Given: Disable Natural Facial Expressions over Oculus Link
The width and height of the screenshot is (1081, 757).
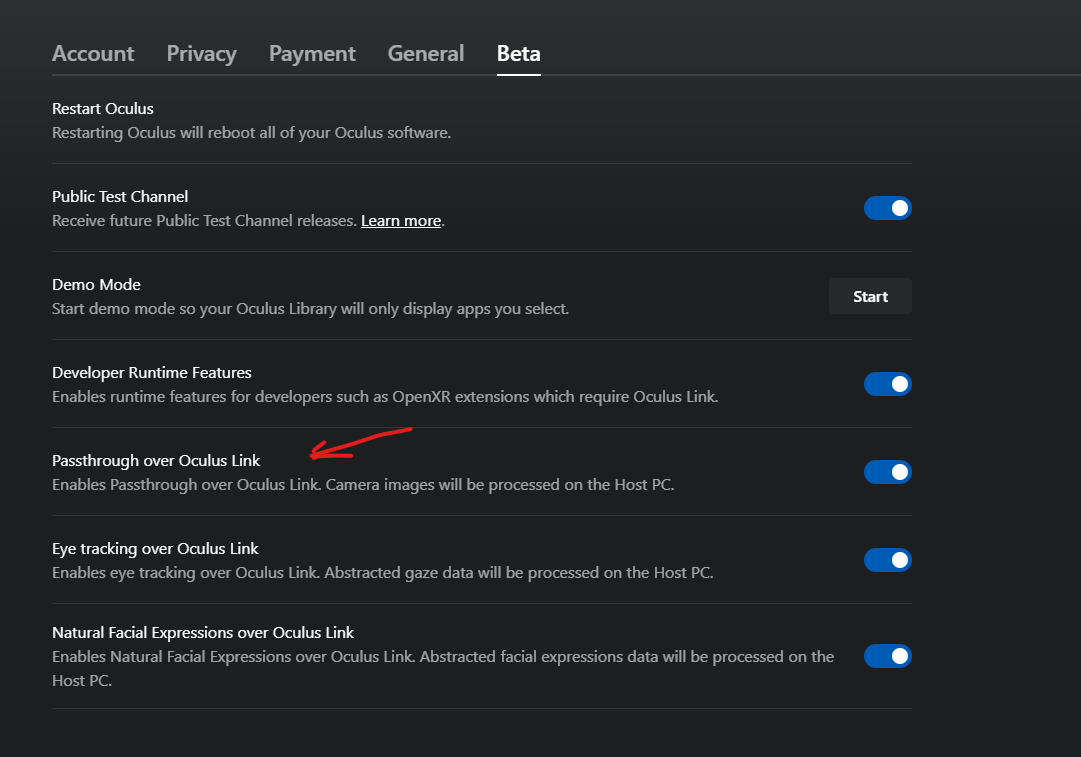Looking at the screenshot, I should pos(887,656).
